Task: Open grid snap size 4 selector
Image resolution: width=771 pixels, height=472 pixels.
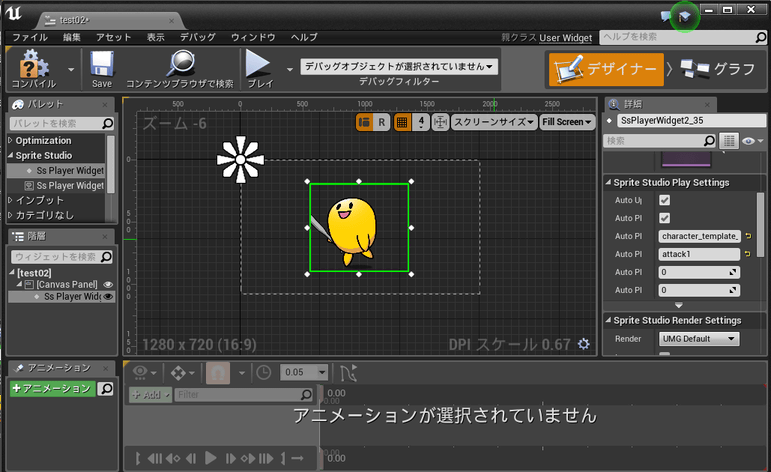Action: click(421, 122)
